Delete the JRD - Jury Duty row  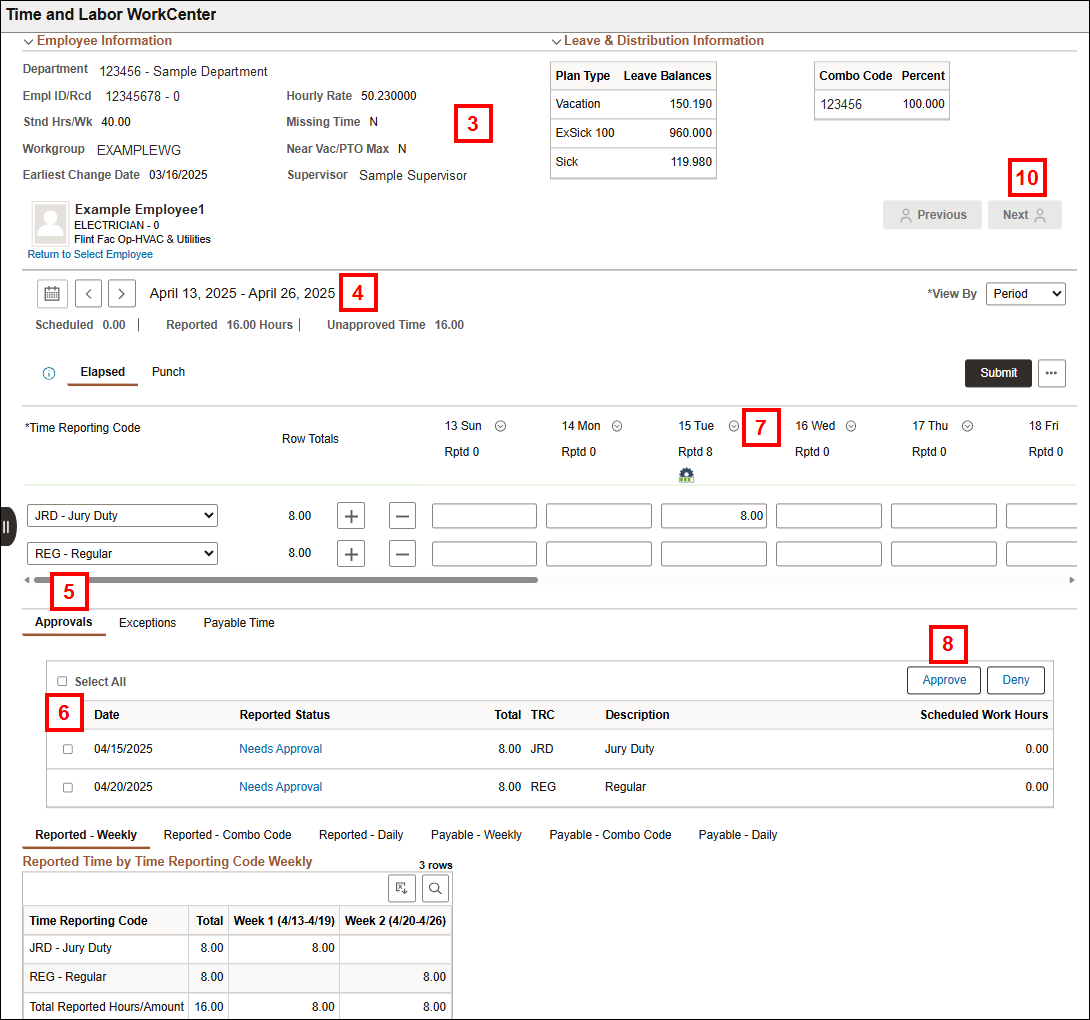tap(402, 516)
